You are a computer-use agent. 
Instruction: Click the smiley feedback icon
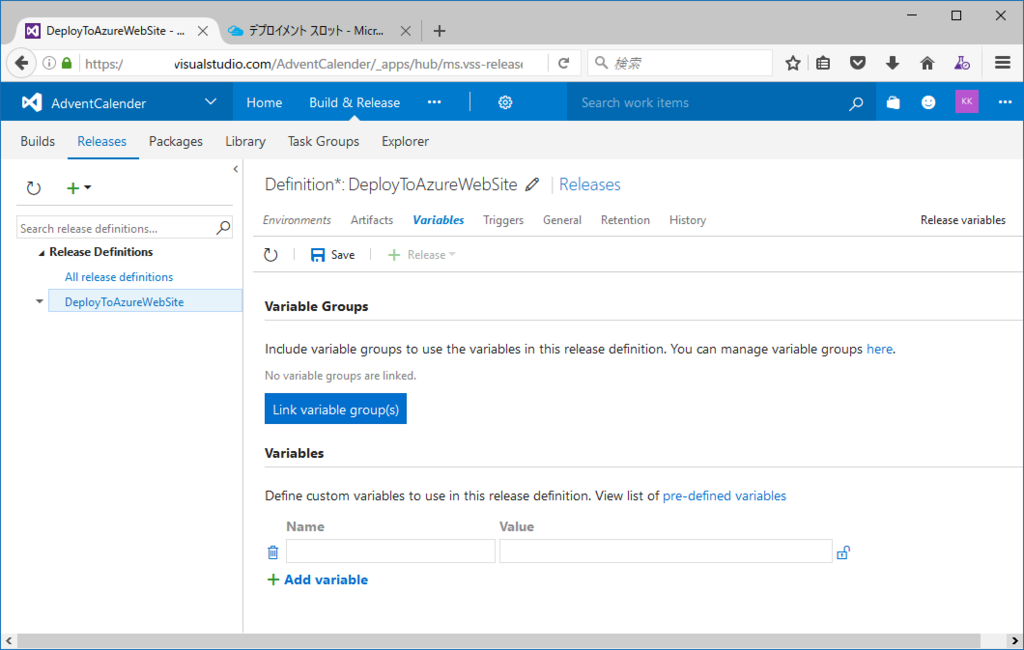coord(928,103)
